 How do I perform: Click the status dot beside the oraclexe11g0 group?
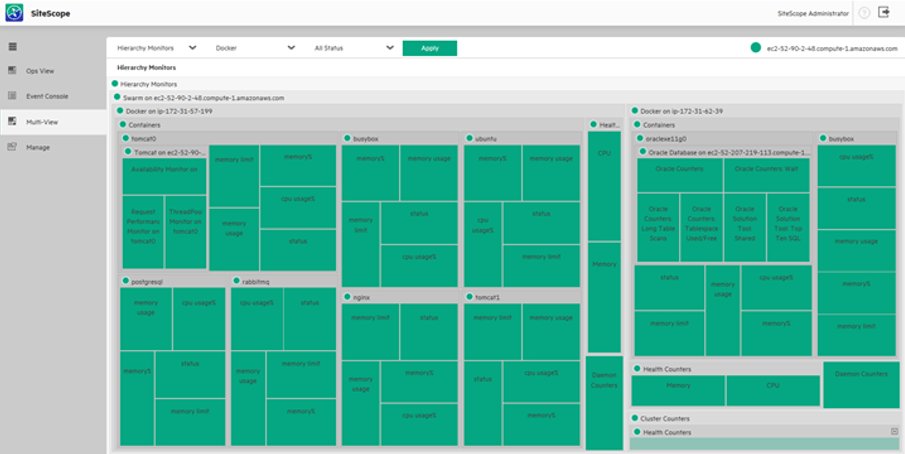pyautogui.click(x=640, y=138)
